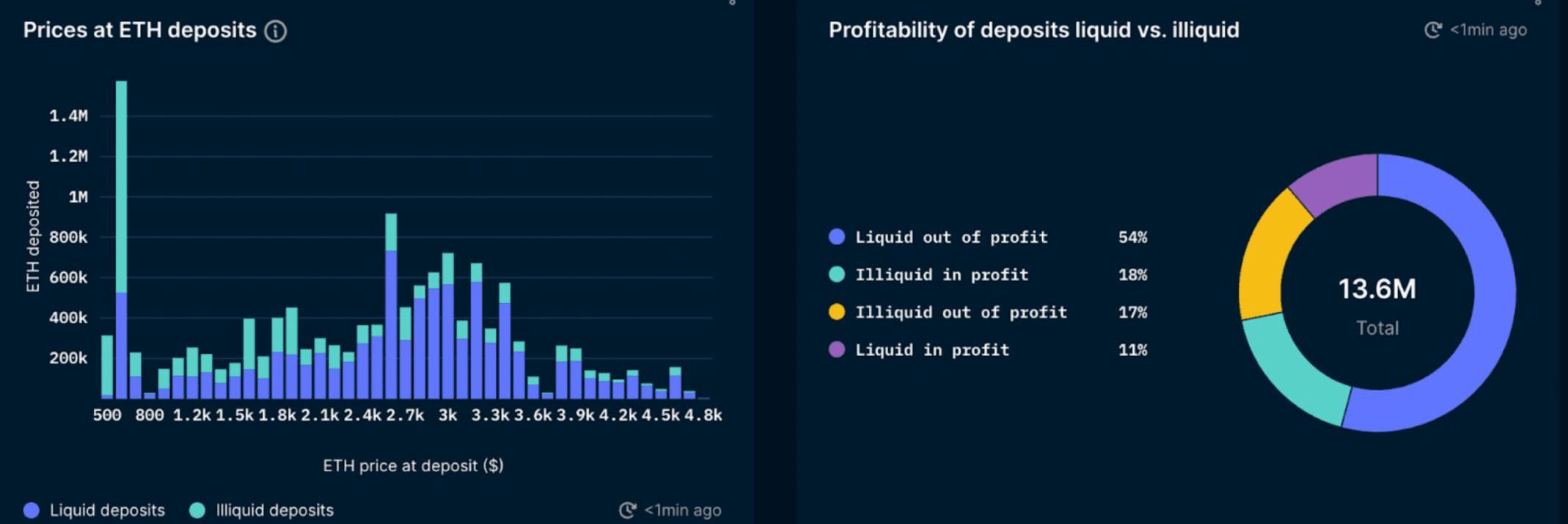
Task: Hide the Illiquid deposits legend series
Action: click(x=197, y=510)
